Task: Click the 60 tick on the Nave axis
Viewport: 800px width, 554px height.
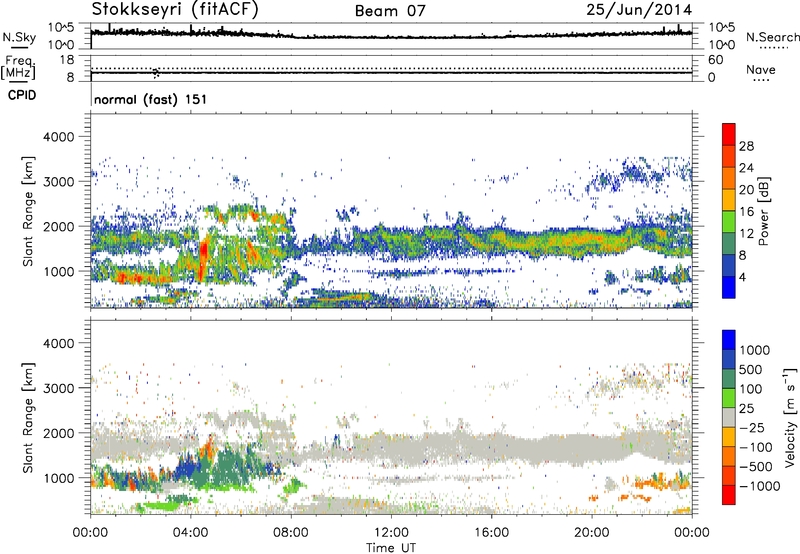Action: point(715,60)
